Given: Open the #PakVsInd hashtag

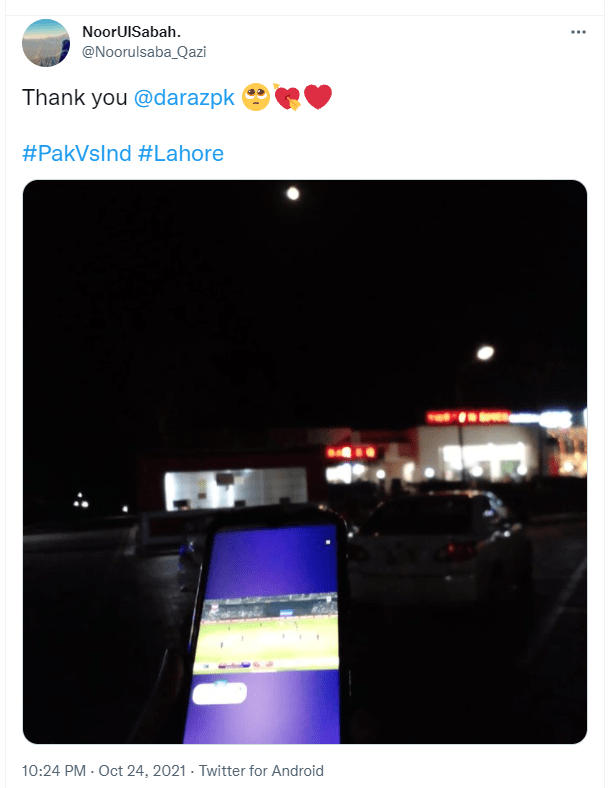Looking at the screenshot, I should [x=77, y=153].
